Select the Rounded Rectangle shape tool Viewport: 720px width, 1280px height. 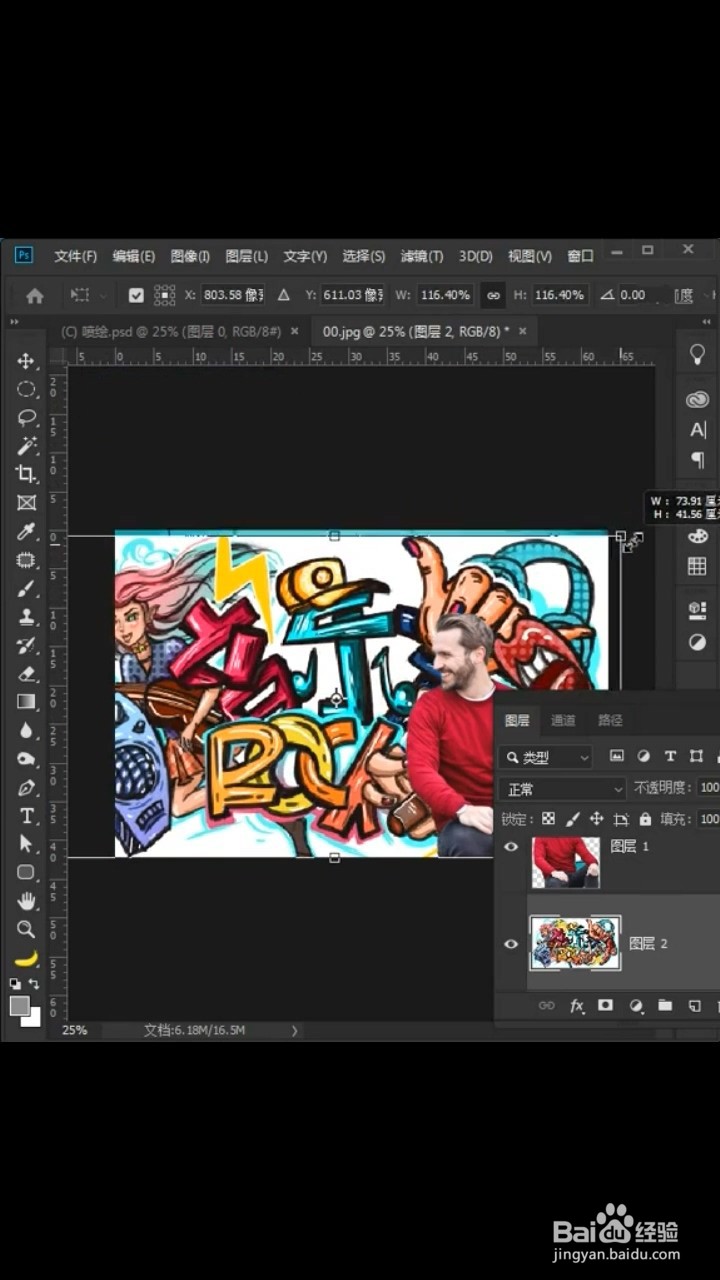click(26, 872)
